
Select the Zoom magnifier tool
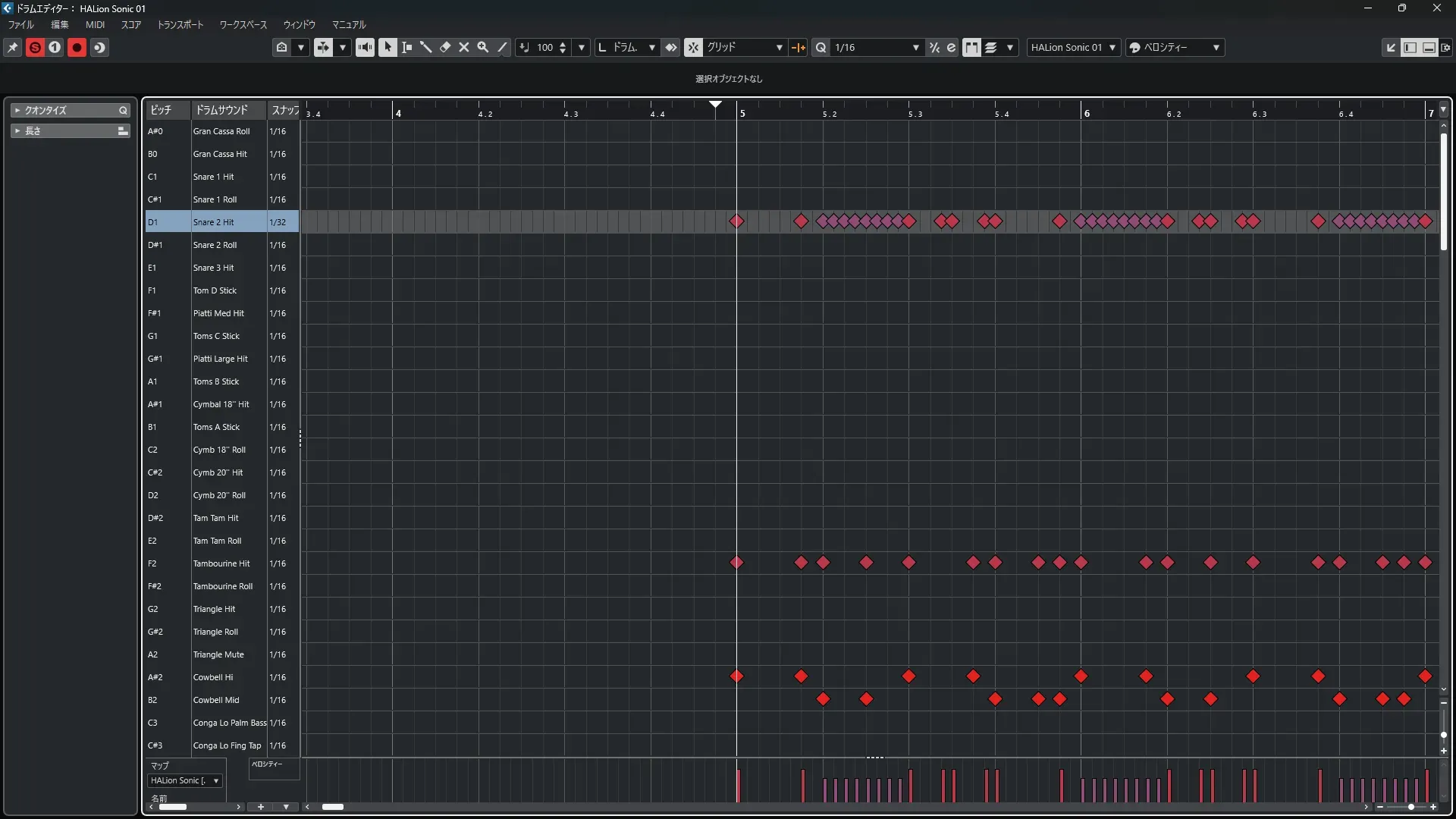(x=483, y=47)
